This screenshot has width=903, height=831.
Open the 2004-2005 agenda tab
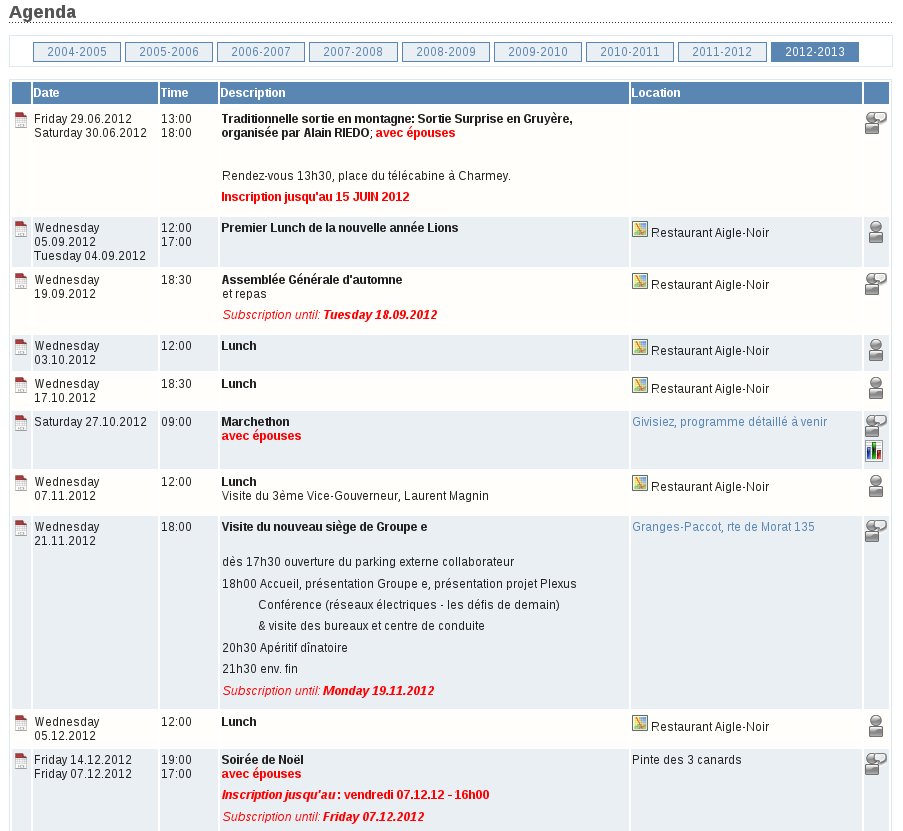click(77, 52)
